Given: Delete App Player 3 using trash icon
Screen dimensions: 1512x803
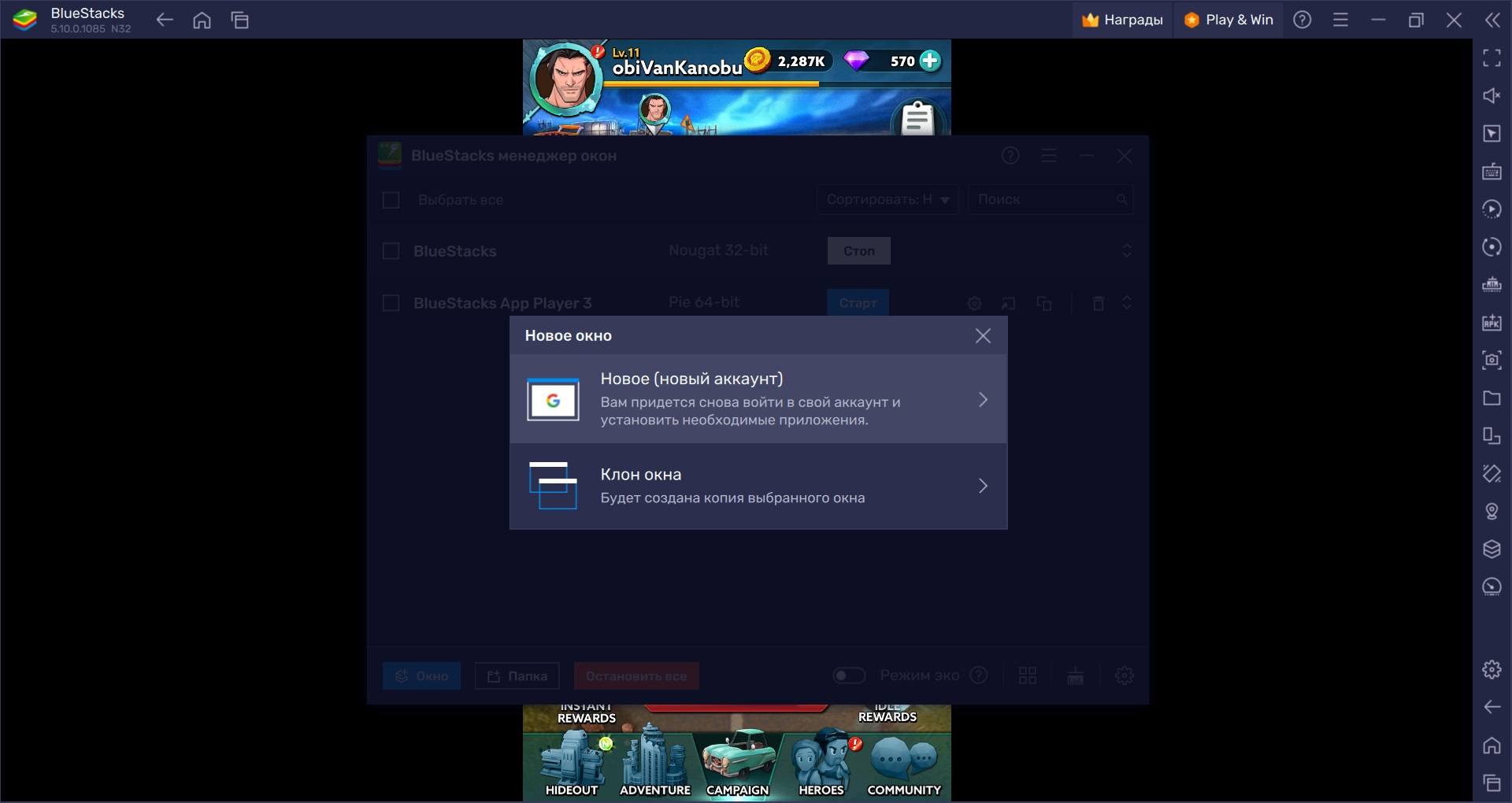Looking at the screenshot, I should click(1099, 303).
